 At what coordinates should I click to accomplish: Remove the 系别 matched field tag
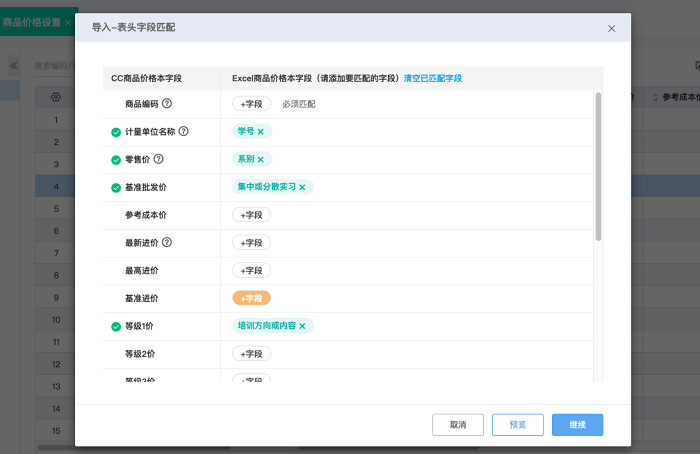click(x=261, y=159)
